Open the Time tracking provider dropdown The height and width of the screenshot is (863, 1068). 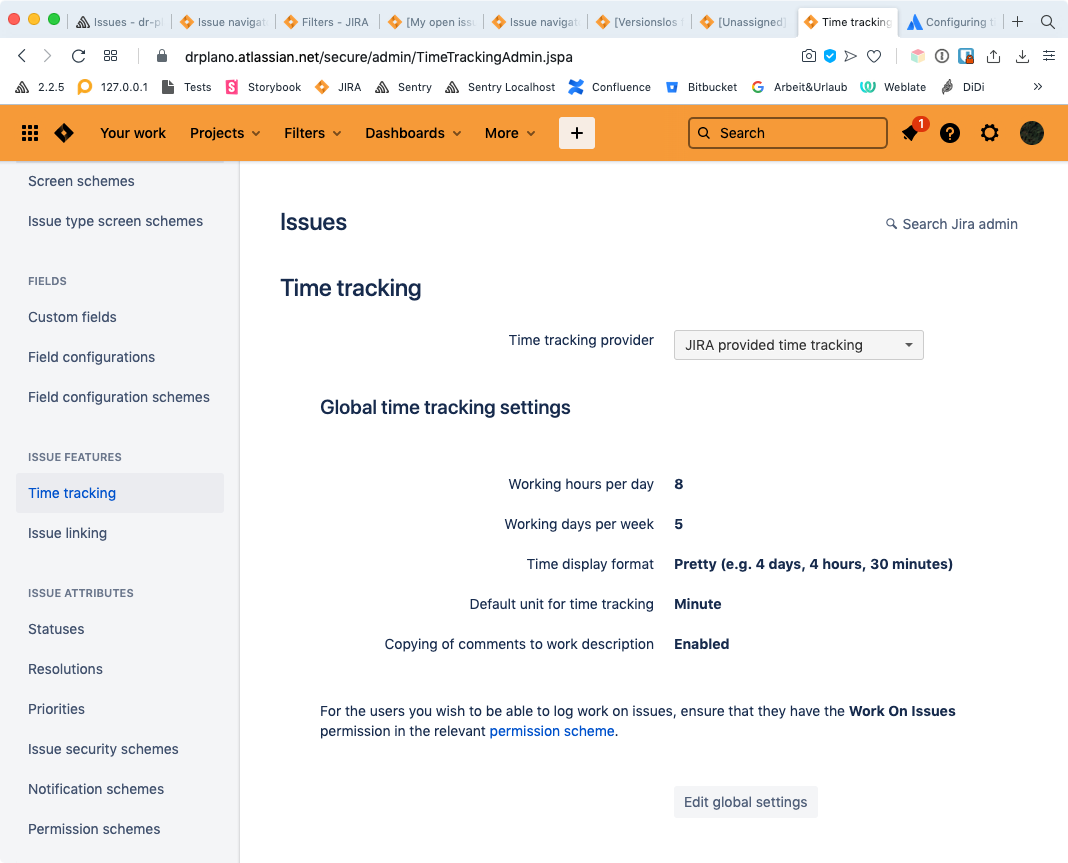tap(798, 345)
